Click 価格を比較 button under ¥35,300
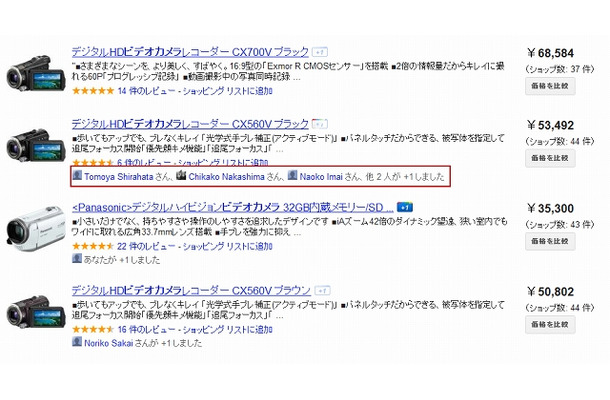This screenshot has height=400, width=610. point(550,241)
